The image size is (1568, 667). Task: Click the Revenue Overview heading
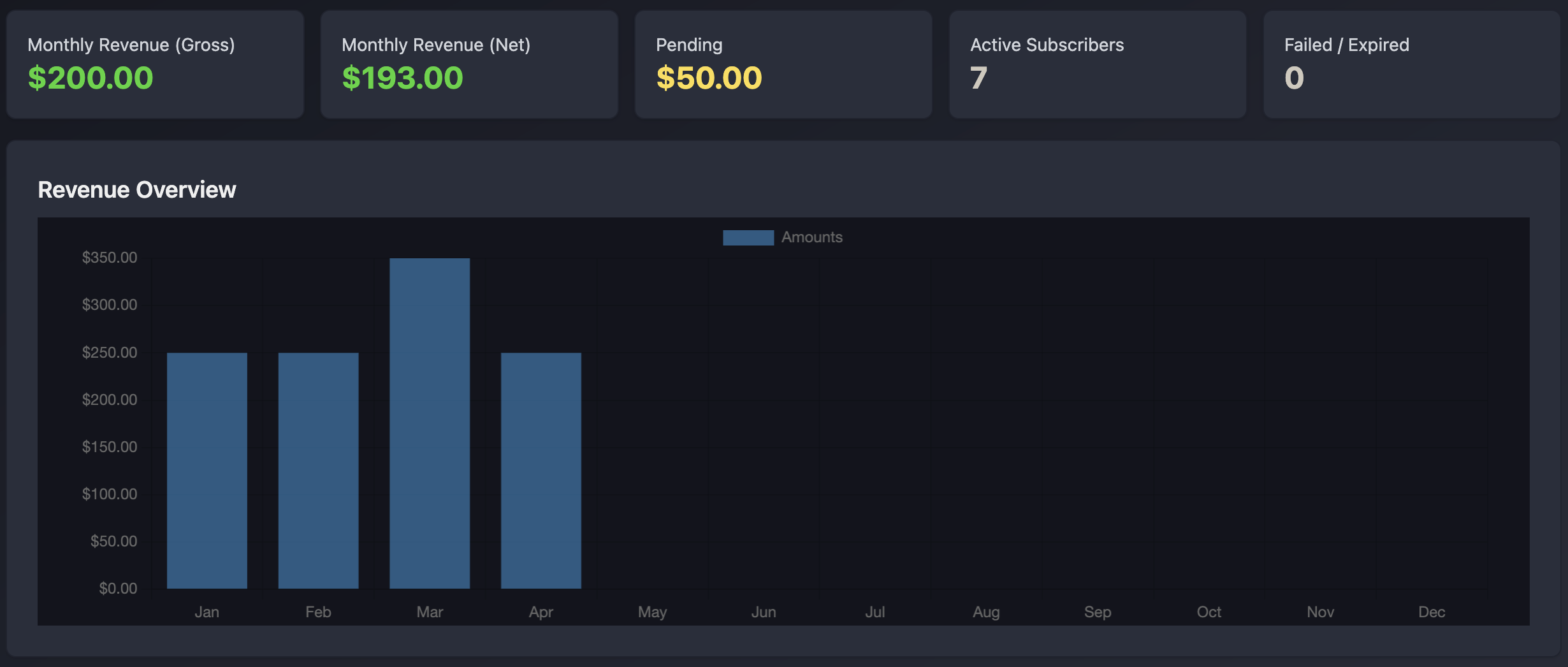coord(136,189)
